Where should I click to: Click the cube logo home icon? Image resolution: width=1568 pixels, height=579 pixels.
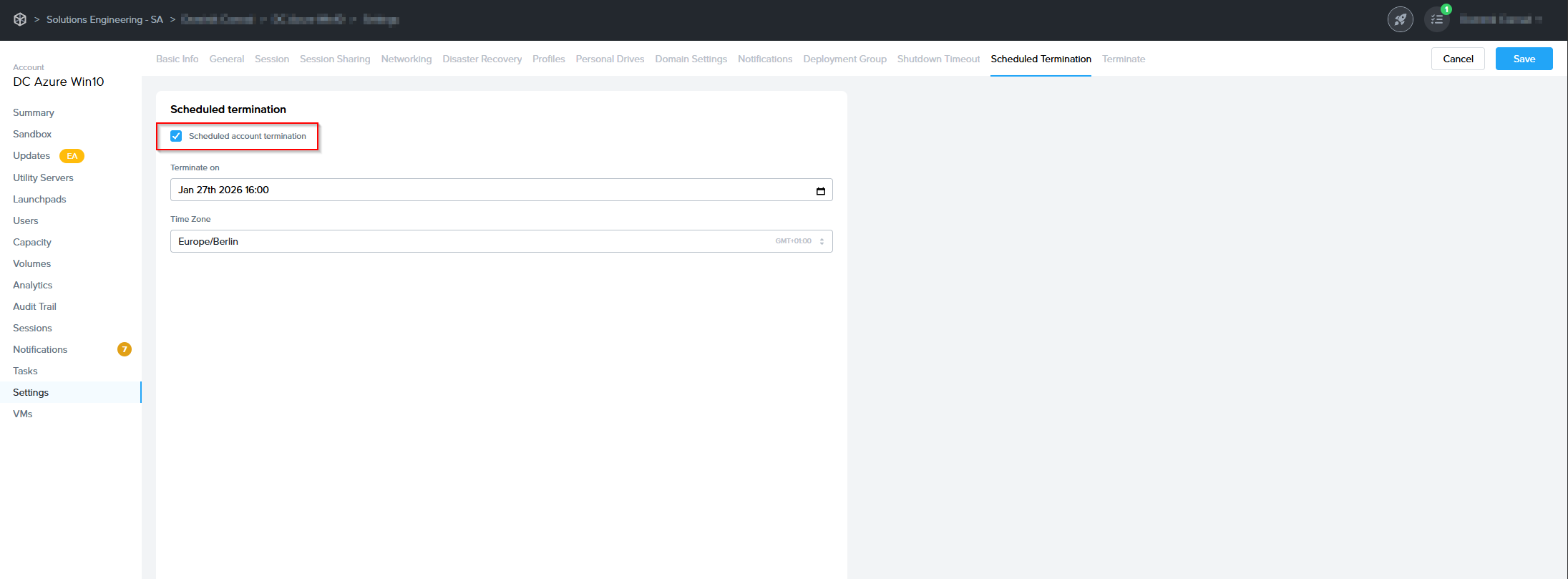20,19
